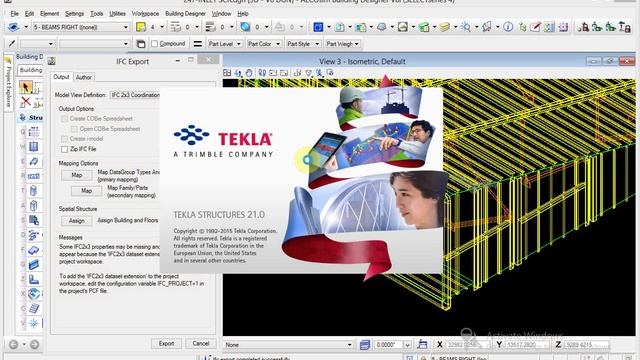Click the Assign Building and Floors button
Viewport: 640px width, 360px height.
click(77, 221)
